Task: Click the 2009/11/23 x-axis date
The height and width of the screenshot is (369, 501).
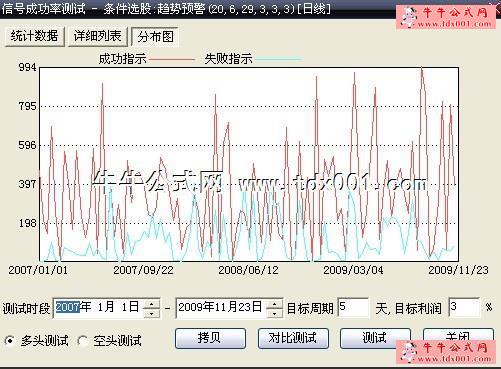Action: tap(458, 270)
